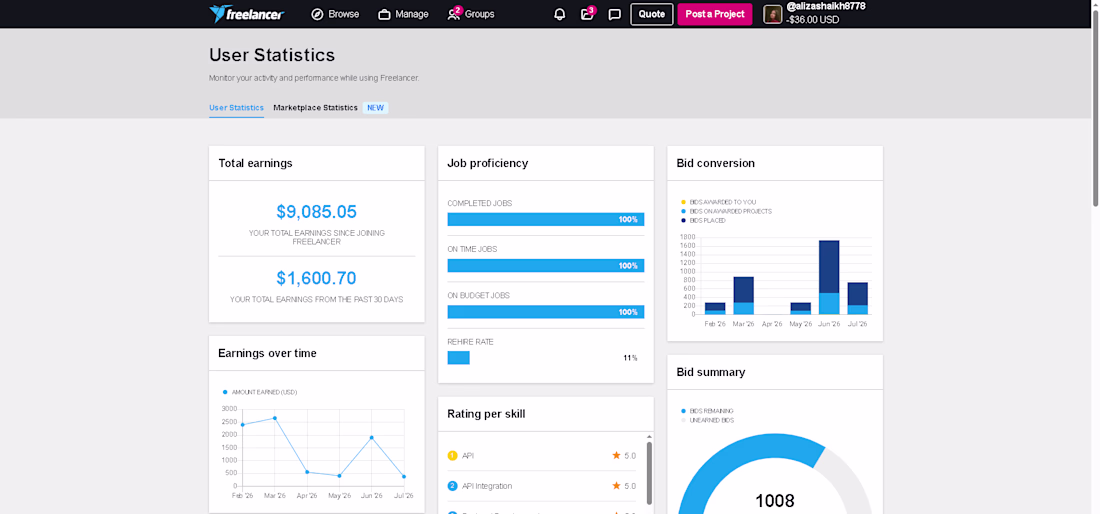Image resolution: width=1100 pixels, height=514 pixels.
Task: Toggle Bids Awarded To You legend
Action: (719, 202)
